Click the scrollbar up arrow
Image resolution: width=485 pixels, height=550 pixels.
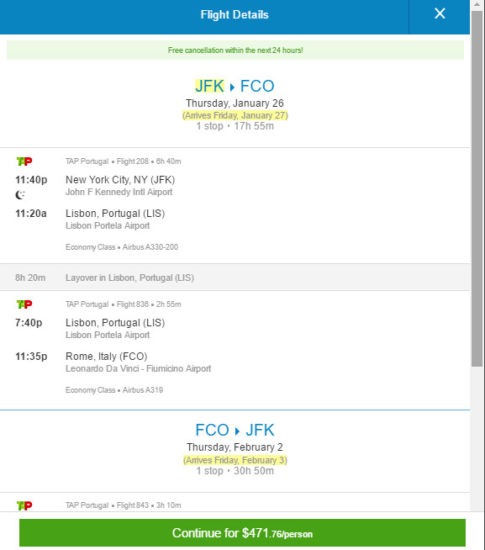(477, 5)
